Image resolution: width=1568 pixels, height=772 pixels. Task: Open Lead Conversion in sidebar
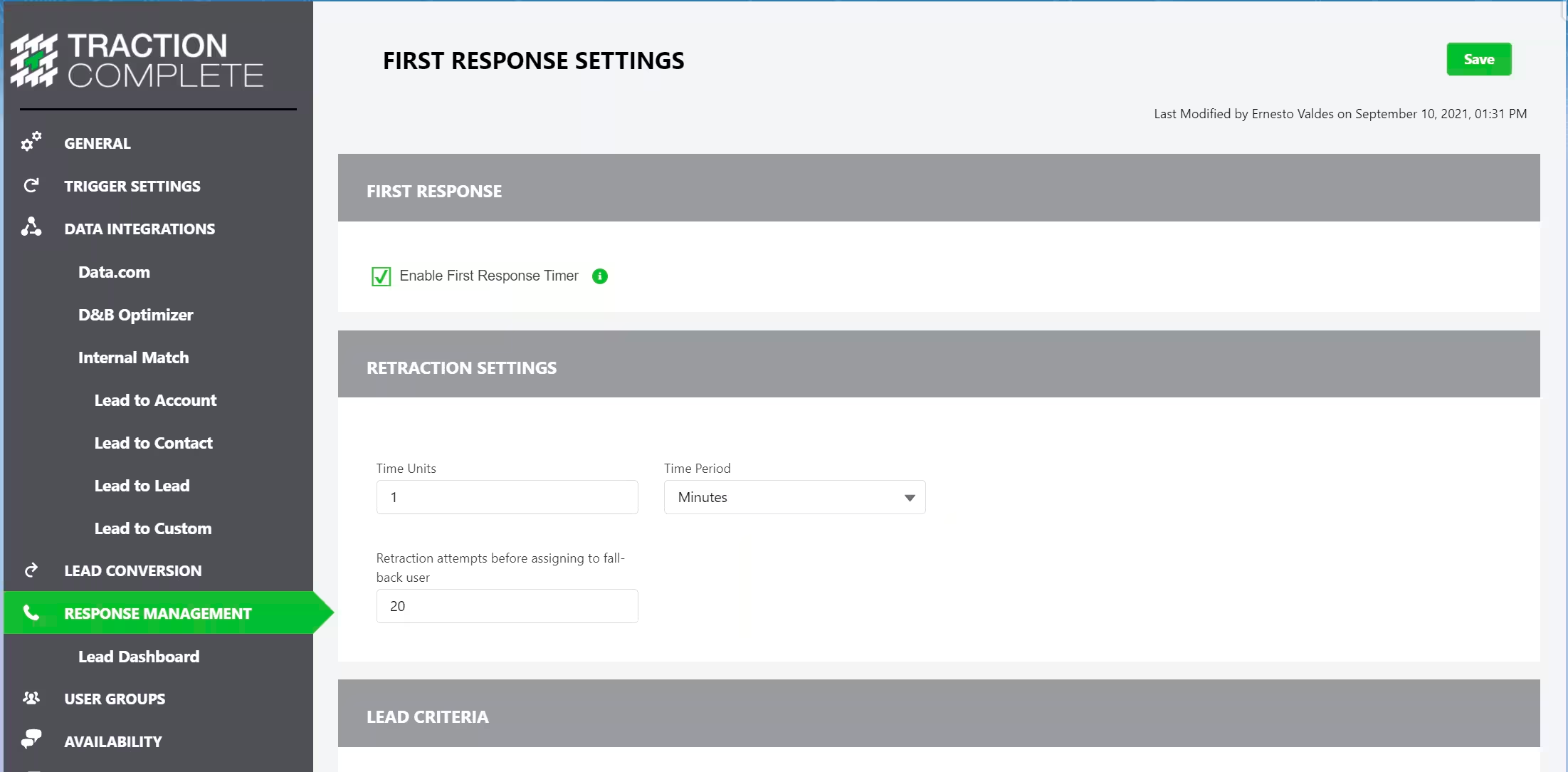(132, 570)
